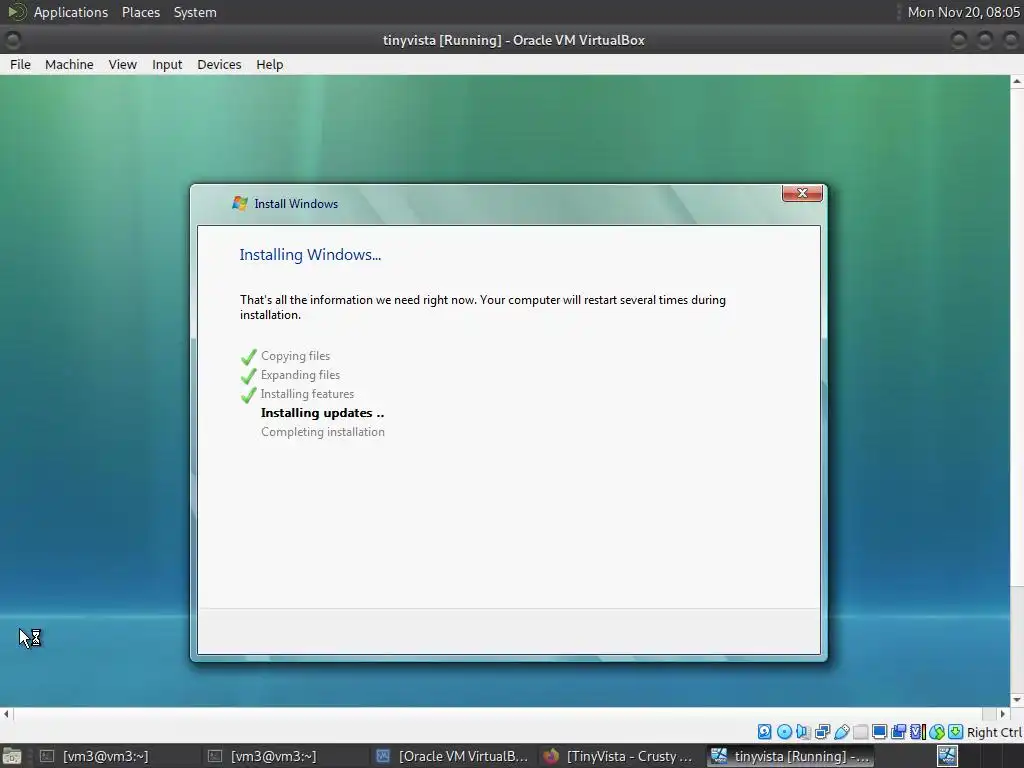1024x768 pixels.
Task: Switch to TinyVista - Crusty browser taskbar item
Action: (x=620, y=756)
